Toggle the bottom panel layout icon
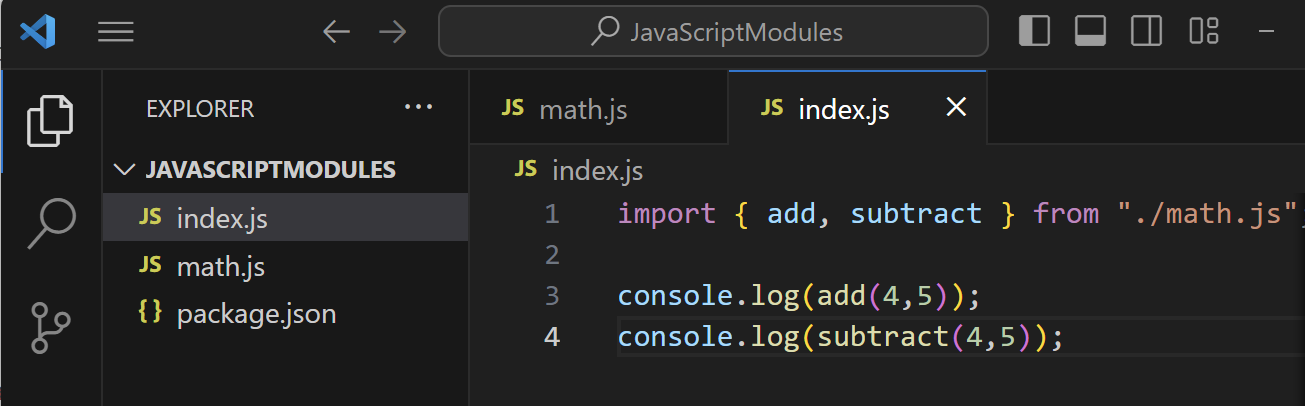The height and width of the screenshot is (406, 1305). point(1090,31)
